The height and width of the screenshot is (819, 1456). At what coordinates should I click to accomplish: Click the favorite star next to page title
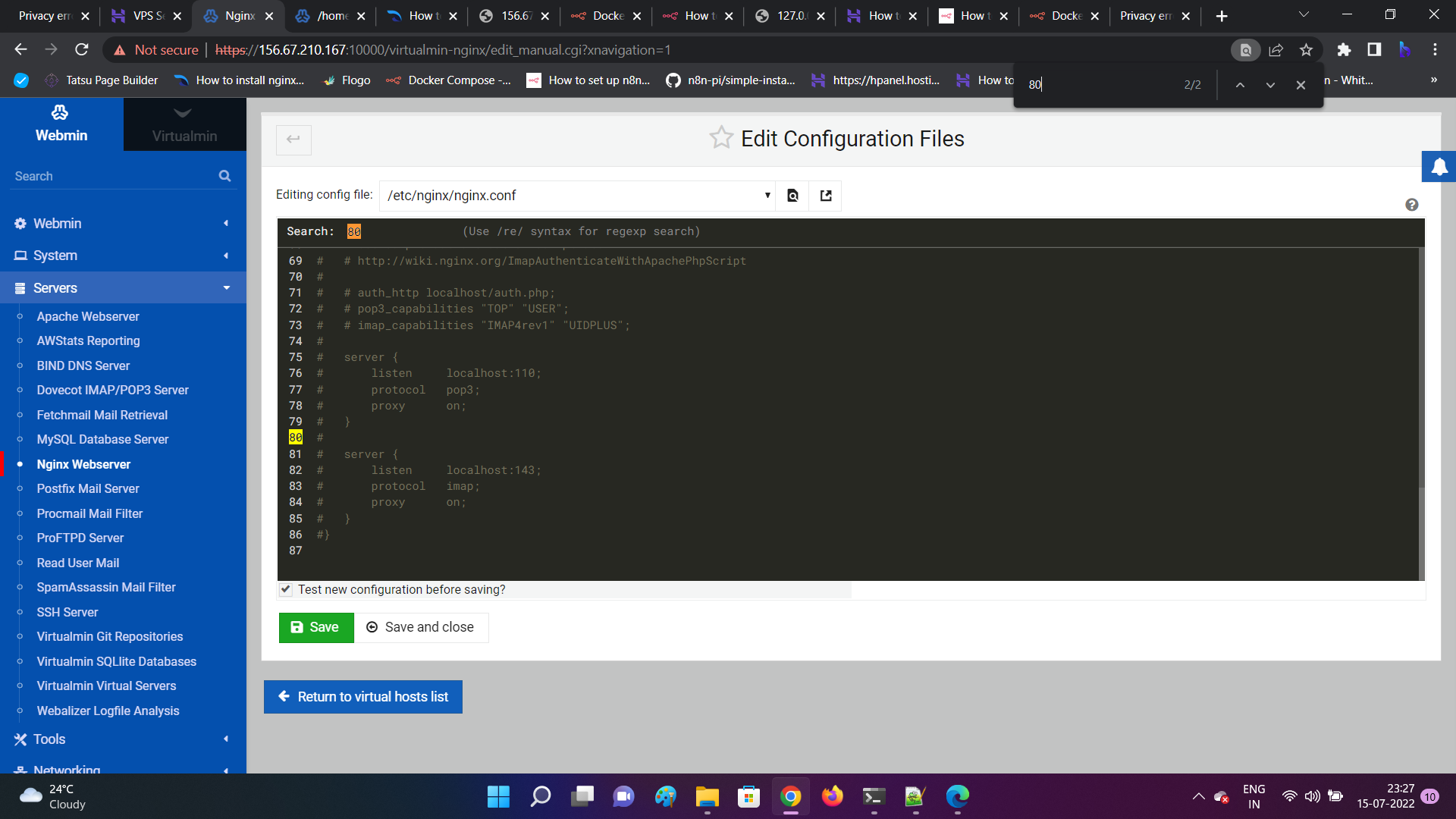(x=720, y=138)
